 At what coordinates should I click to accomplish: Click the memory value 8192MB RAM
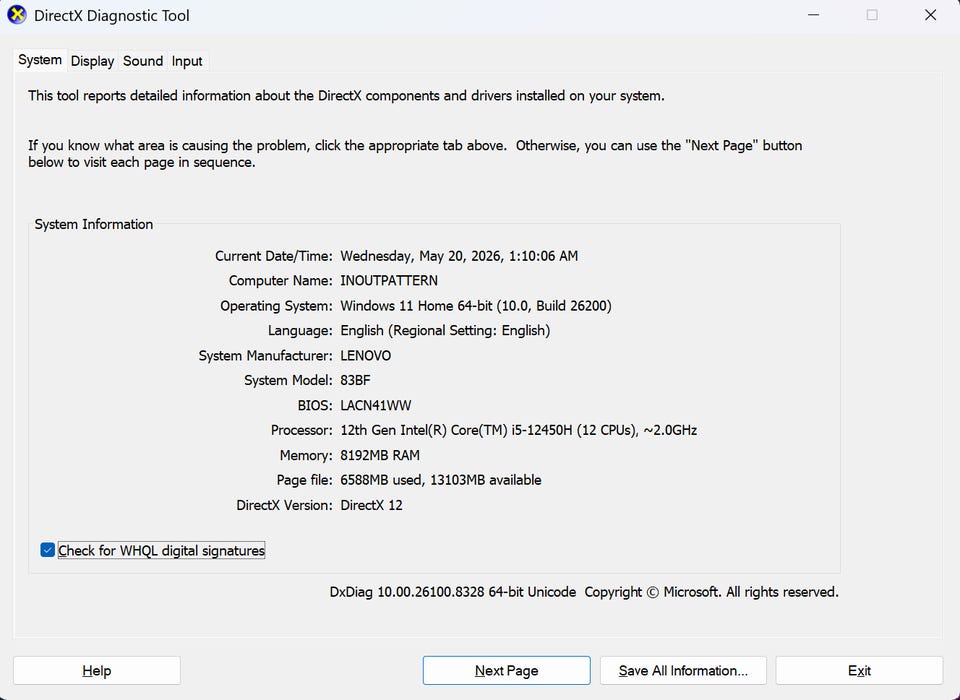pos(380,456)
